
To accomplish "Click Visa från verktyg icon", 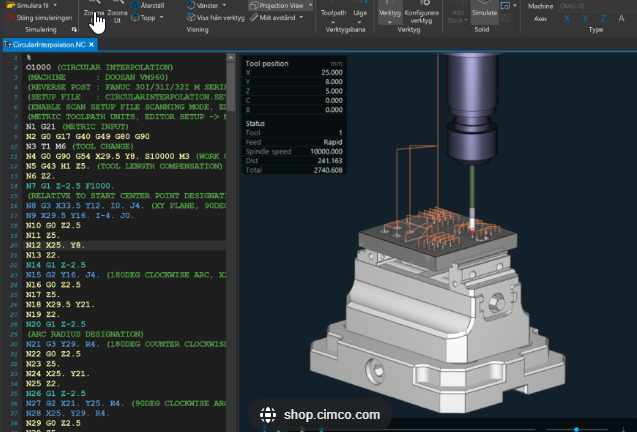I will [x=191, y=17].
